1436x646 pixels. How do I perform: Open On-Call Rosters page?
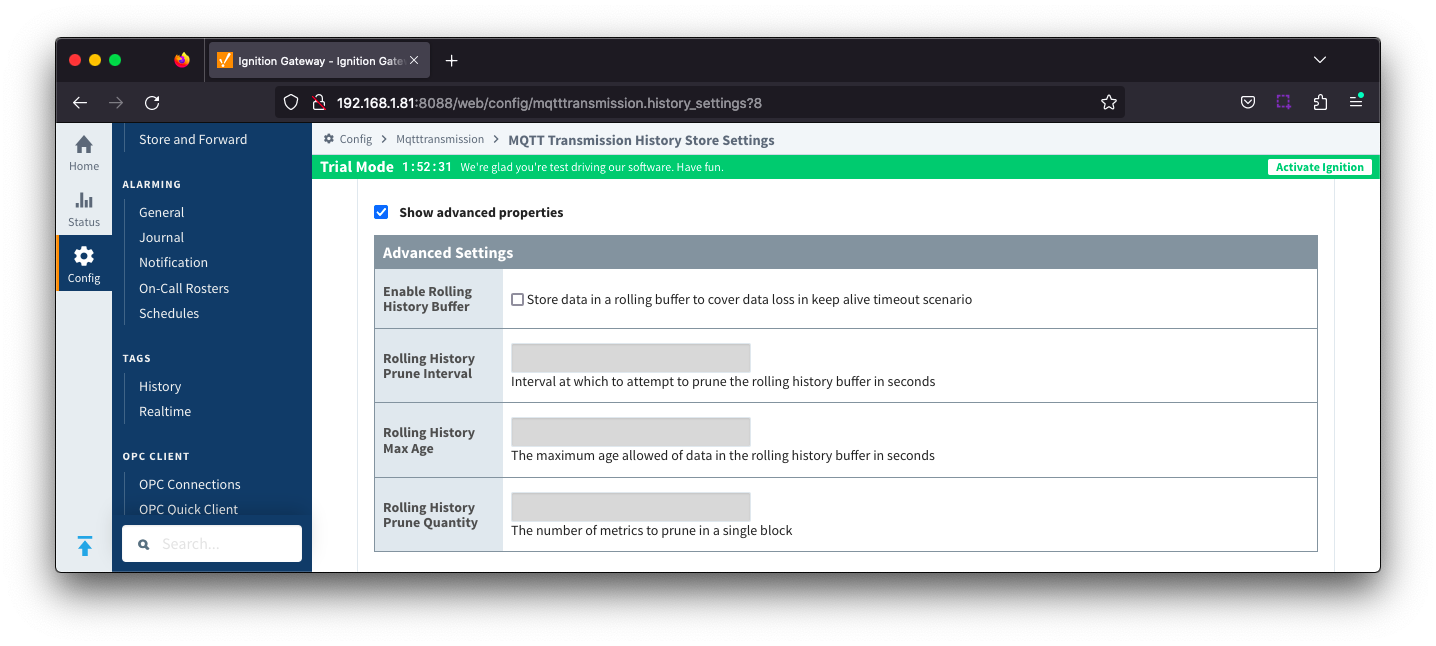(x=184, y=288)
